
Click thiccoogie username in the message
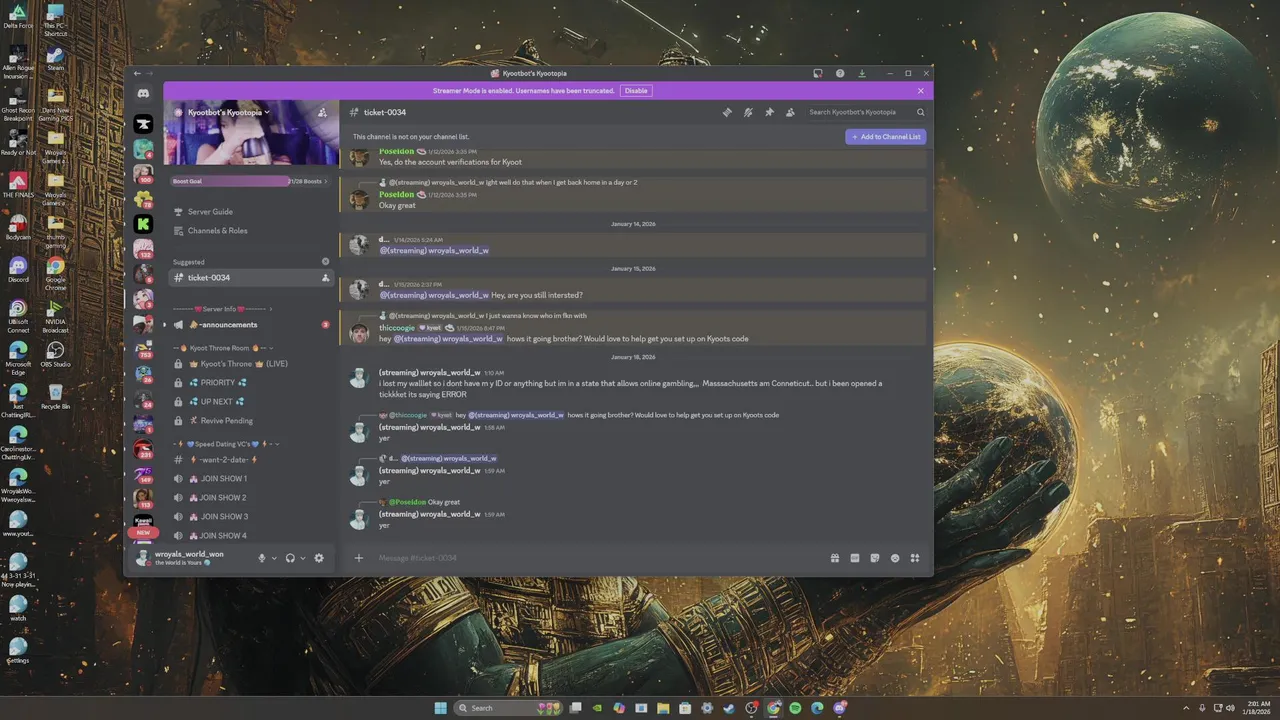(x=397, y=328)
